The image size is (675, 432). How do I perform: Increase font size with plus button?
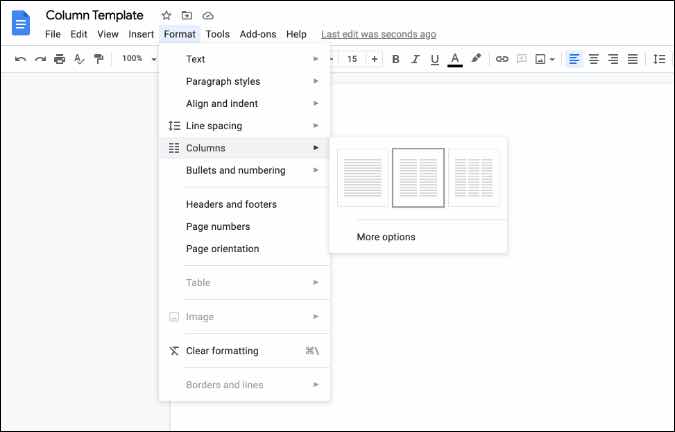(375, 59)
